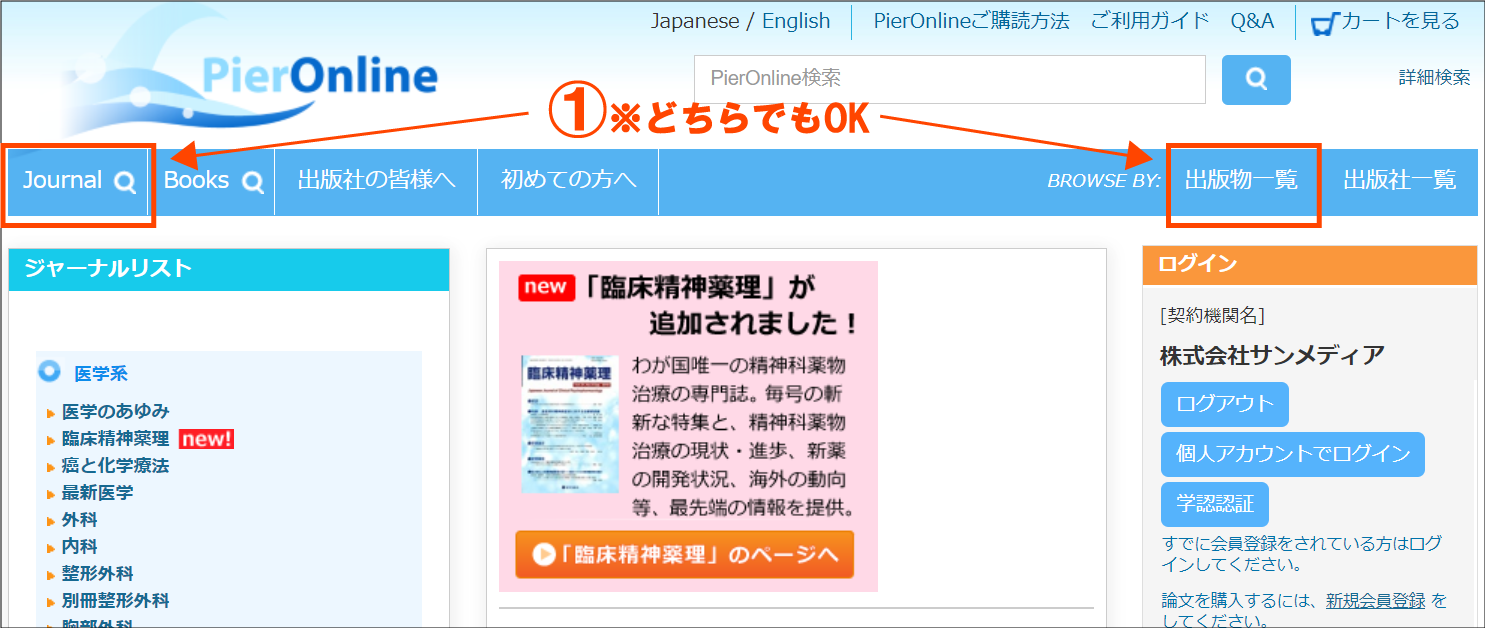Open ご利用ガイド link

1150,21
